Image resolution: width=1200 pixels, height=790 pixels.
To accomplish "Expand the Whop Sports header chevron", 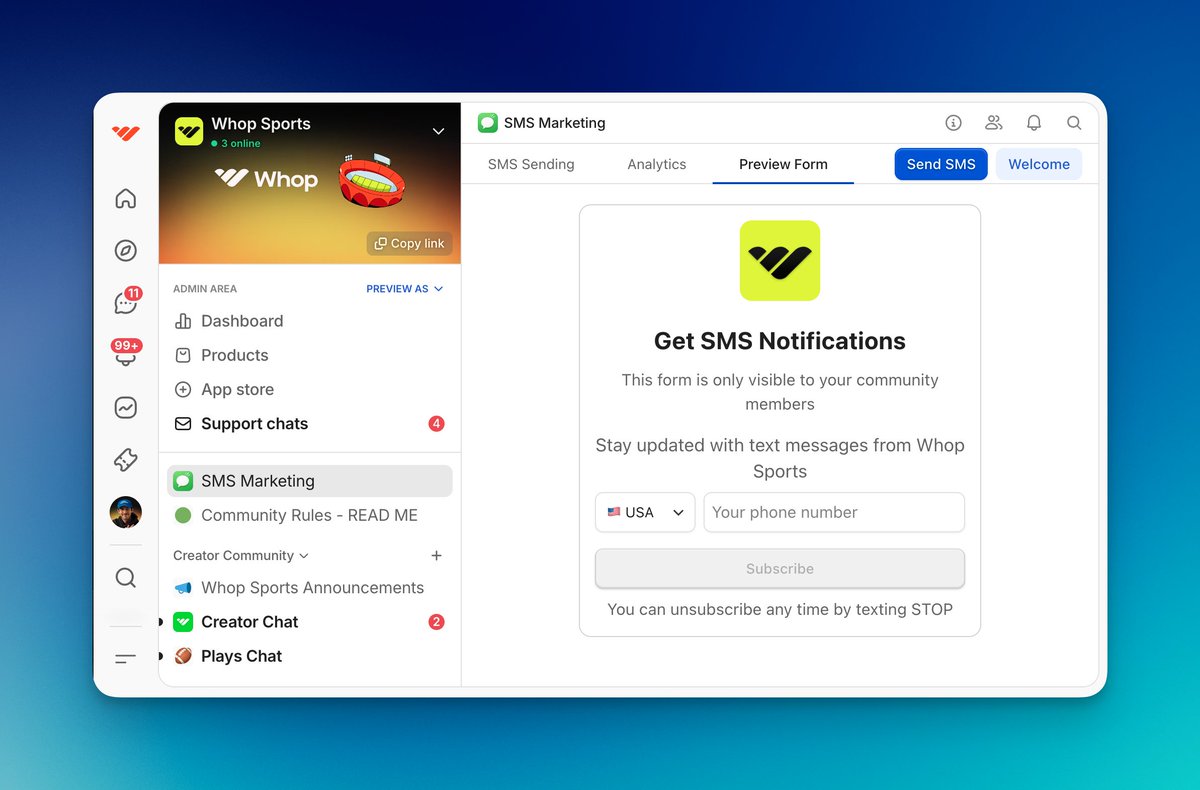I will 438,131.
